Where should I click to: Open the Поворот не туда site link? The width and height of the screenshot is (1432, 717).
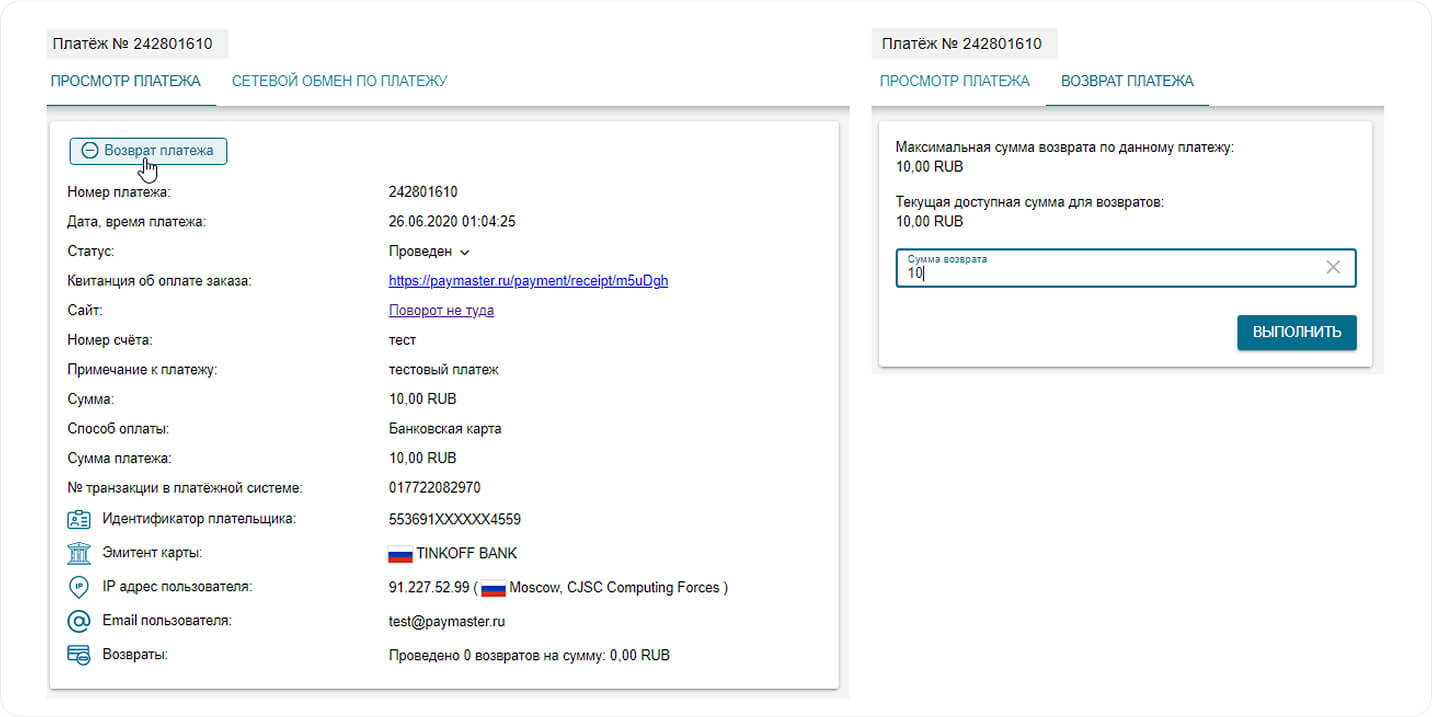(441, 311)
